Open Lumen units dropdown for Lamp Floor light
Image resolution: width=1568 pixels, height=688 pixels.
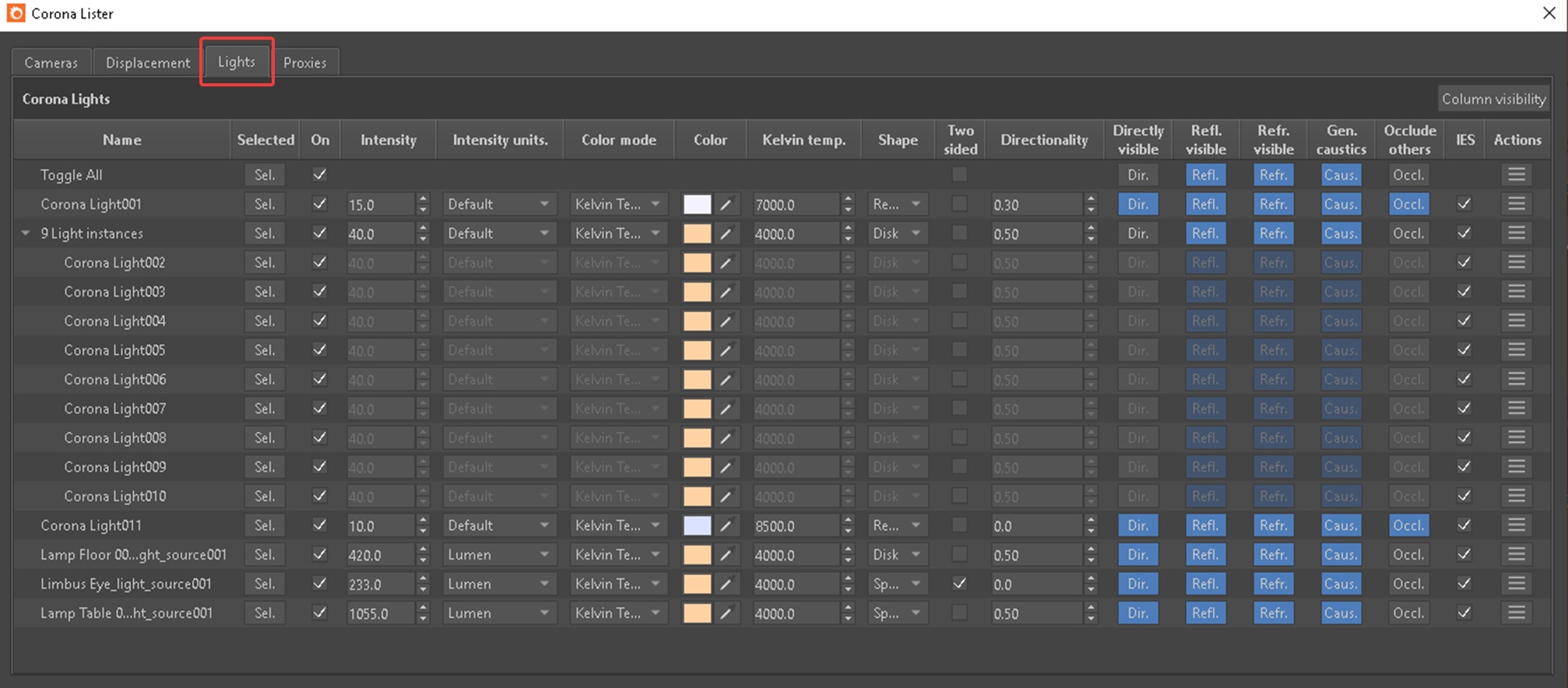(499, 554)
